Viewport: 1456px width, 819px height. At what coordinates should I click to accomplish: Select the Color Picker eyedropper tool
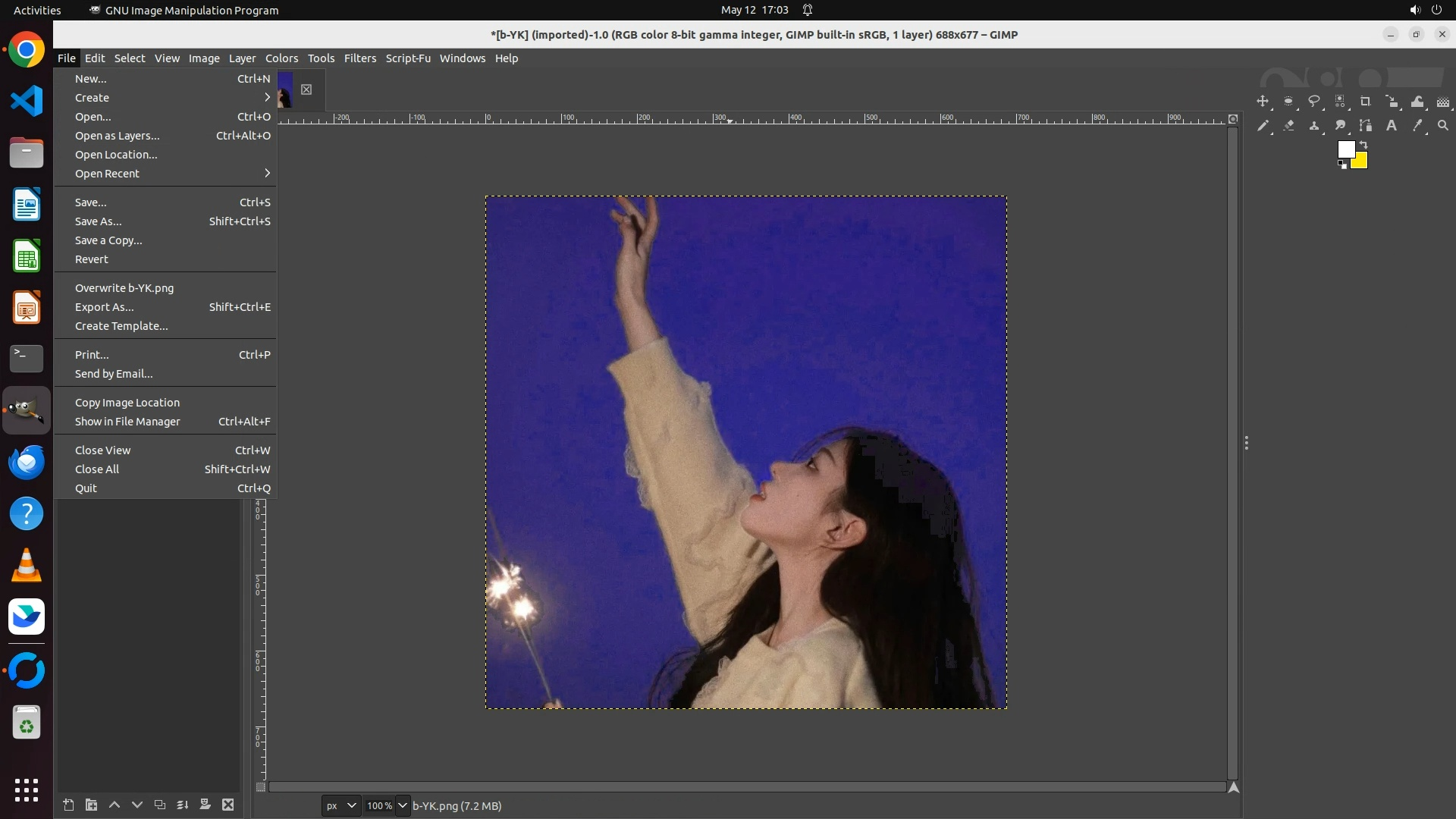point(1417,126)
